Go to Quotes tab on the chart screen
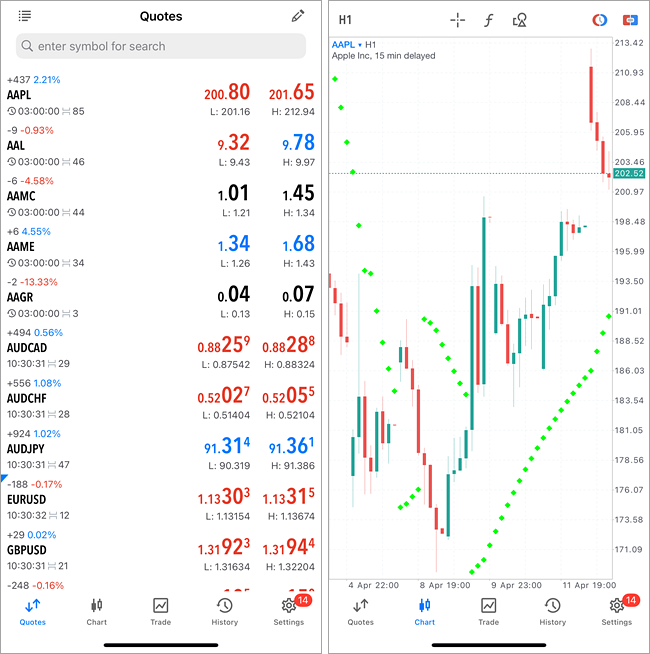The image size is (650, 654). [x=361, y=610]
